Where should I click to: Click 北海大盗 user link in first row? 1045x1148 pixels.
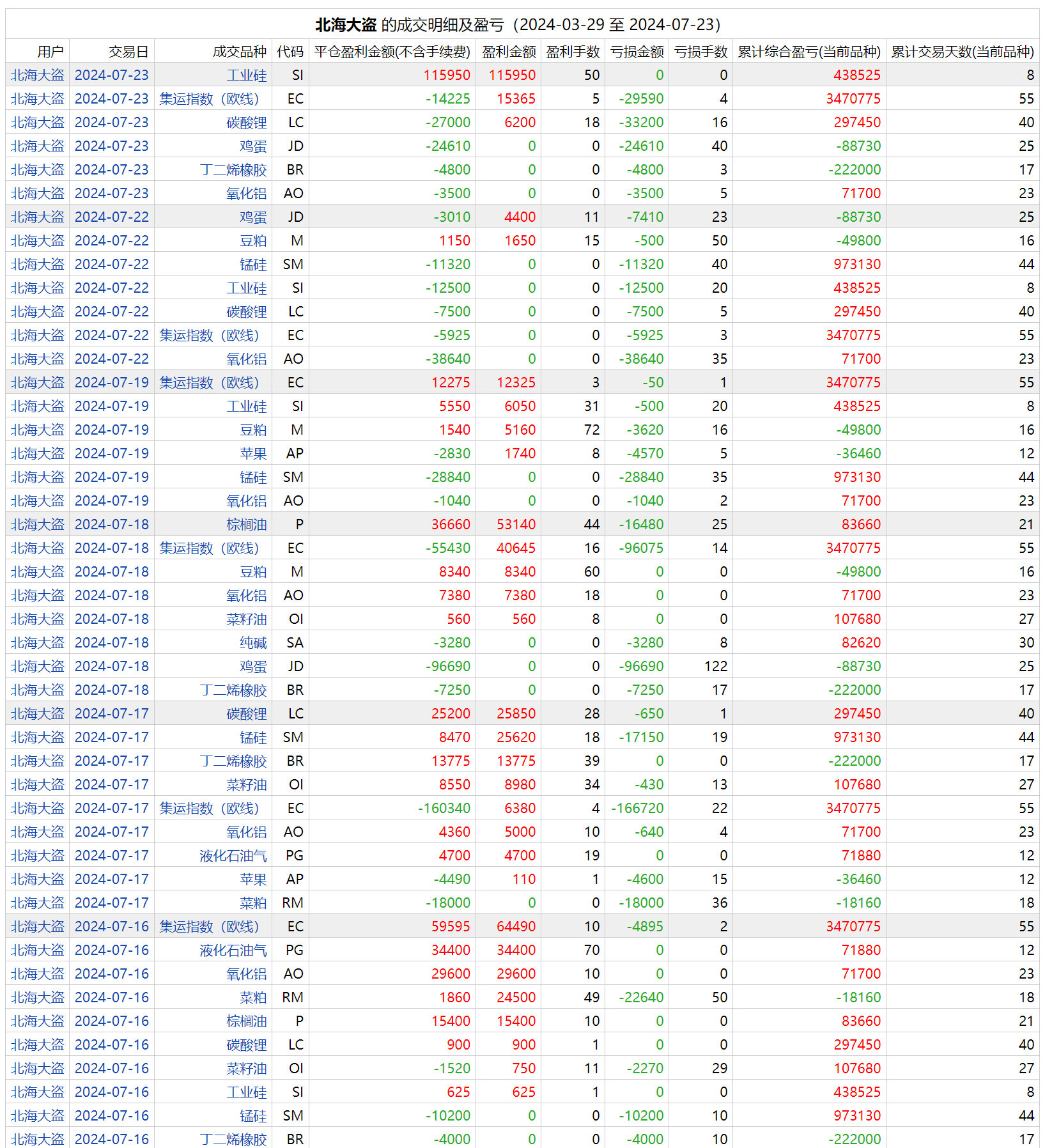point(38,75)
